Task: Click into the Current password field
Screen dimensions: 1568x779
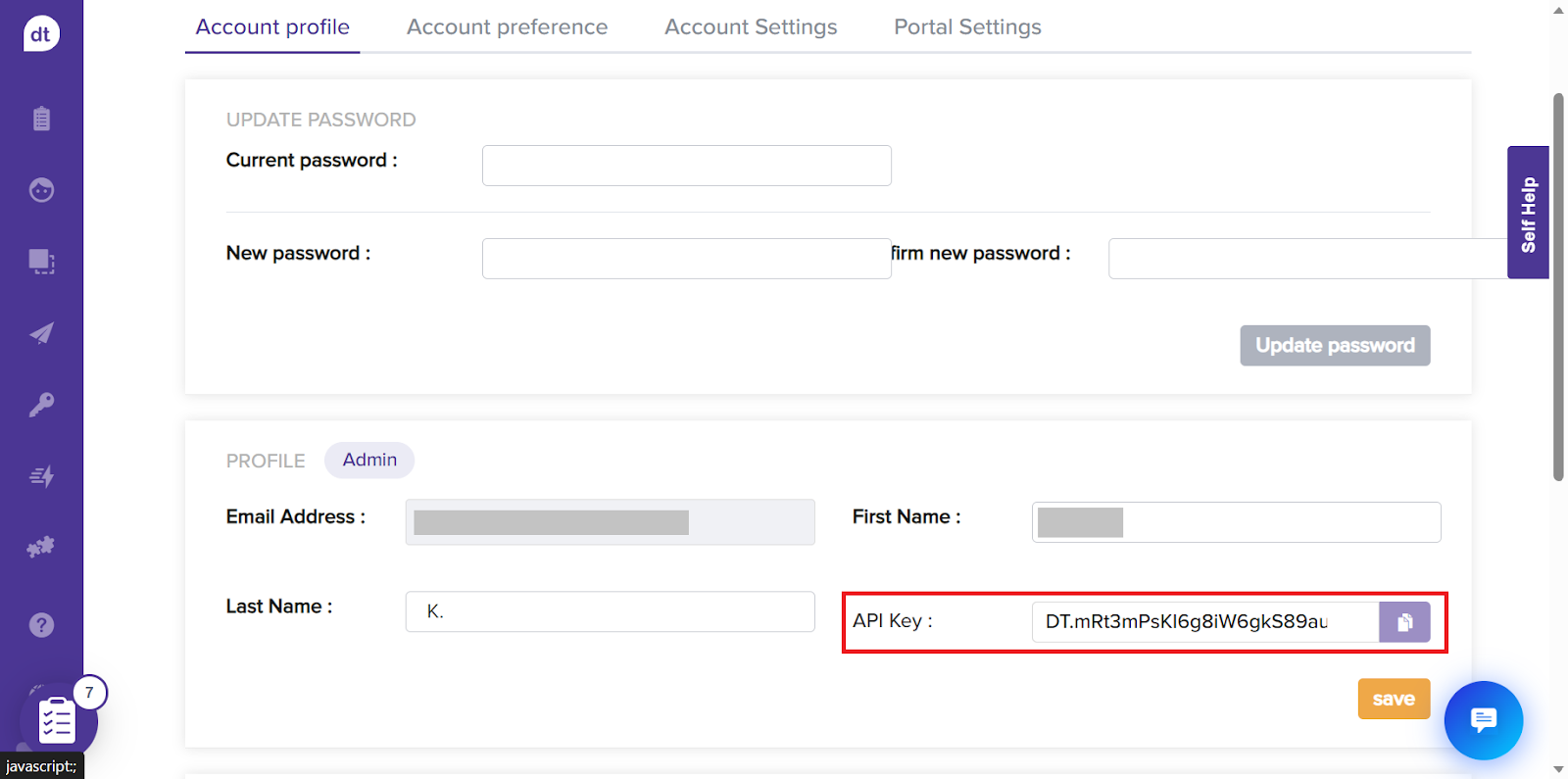Action: [x=686, y=166]
